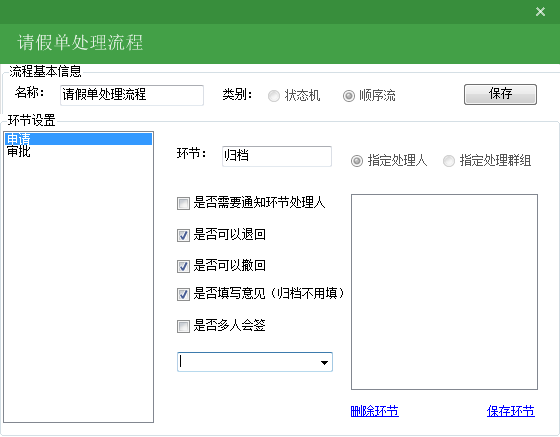Viewport: 560px width, 437px height.
Task: Toggle 是否填写意见 checkbox
Action: pyautogui.click(x=183, y=295)
